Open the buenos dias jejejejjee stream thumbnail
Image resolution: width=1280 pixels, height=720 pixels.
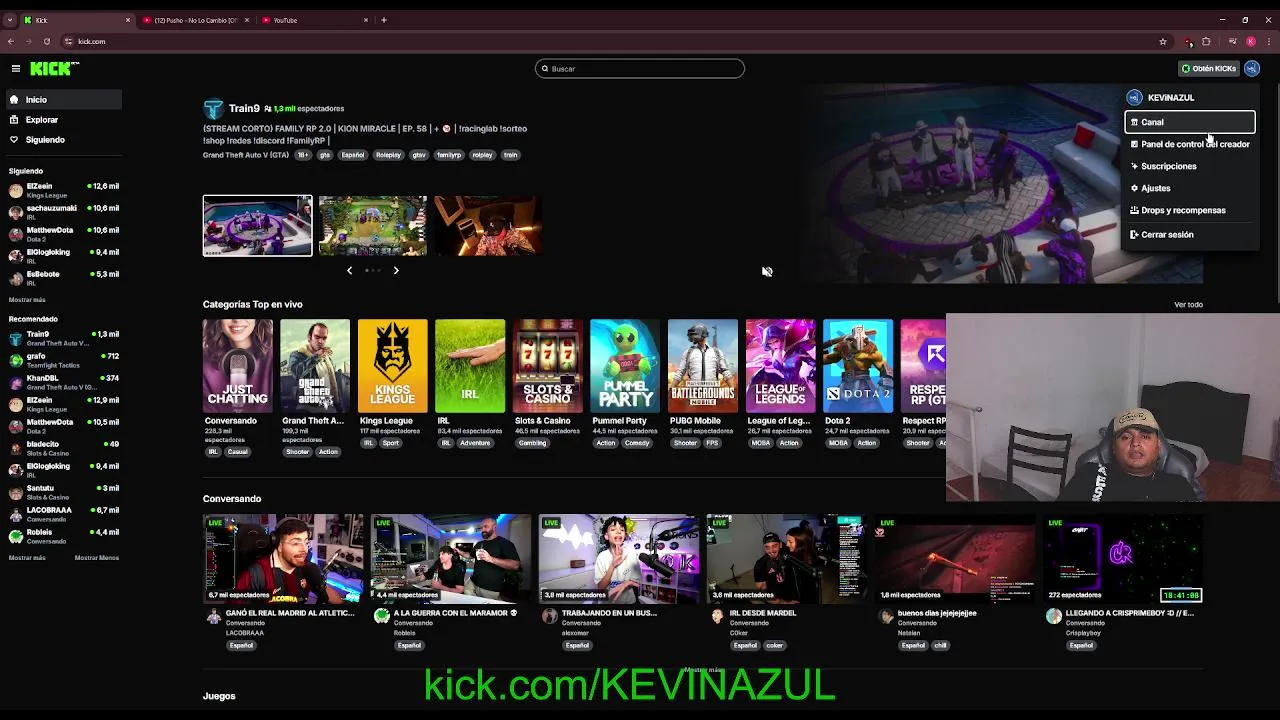[x=955, y=558]
